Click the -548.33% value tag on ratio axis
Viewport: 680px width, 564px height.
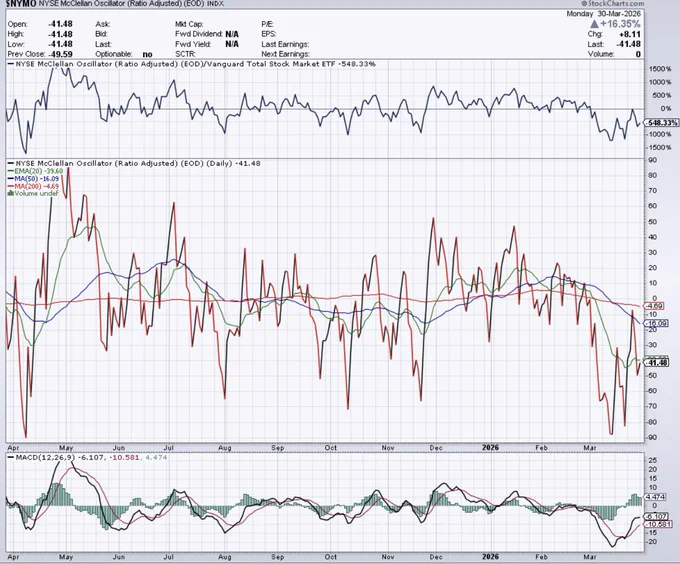click(661, 123)
